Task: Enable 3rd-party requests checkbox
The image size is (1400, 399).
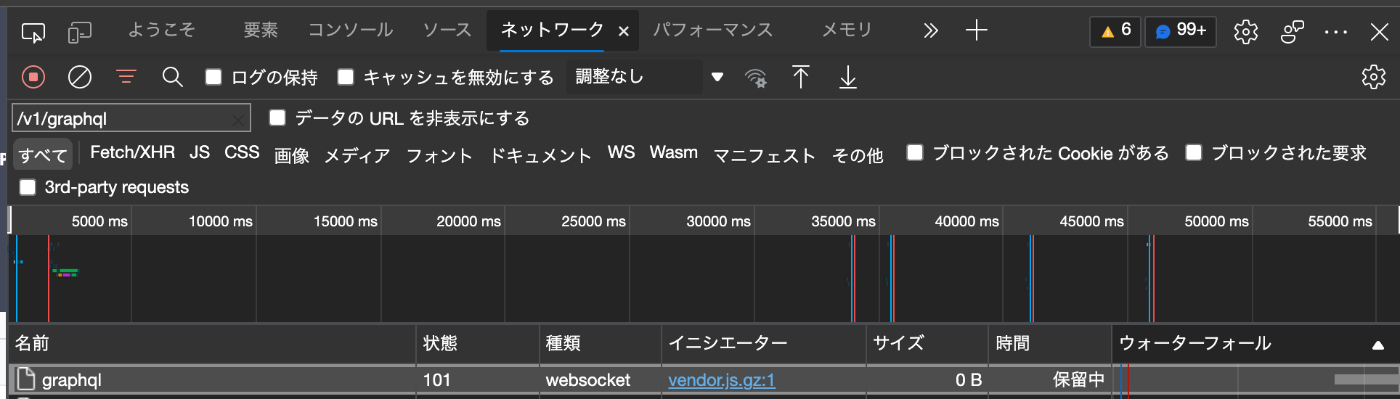Action: click(27, 187)
